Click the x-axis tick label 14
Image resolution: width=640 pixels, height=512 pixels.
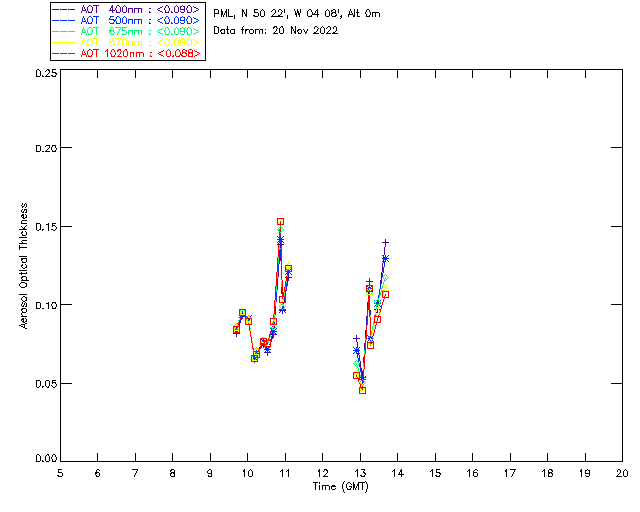click(398, 473)
